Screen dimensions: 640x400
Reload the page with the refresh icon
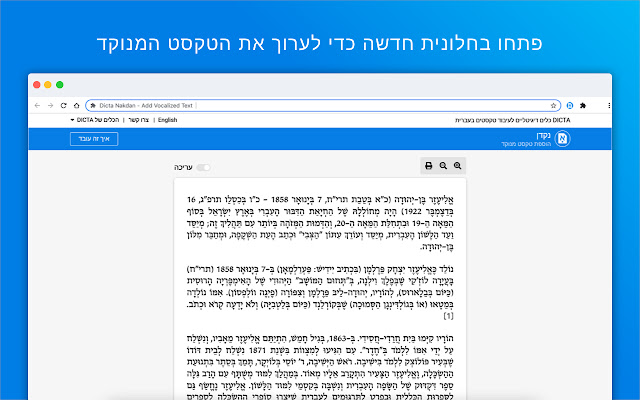[63, 105]
